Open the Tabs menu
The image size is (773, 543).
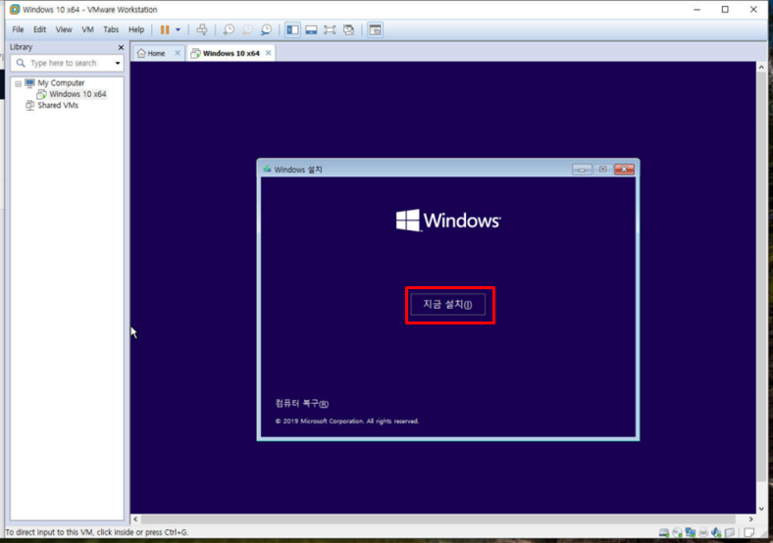pyautogui.click(x=111, y=30)
